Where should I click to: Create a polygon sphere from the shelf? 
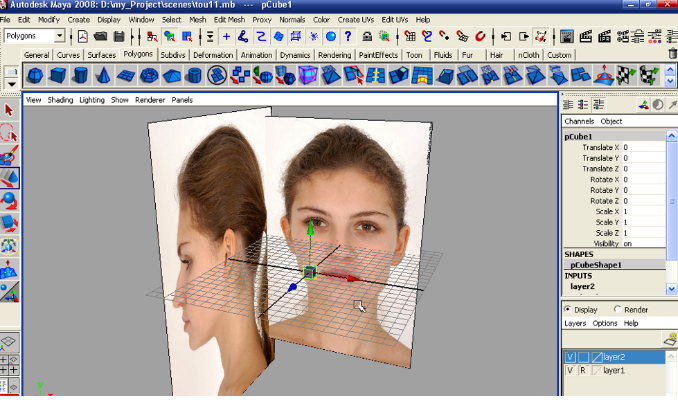point(35,75)
